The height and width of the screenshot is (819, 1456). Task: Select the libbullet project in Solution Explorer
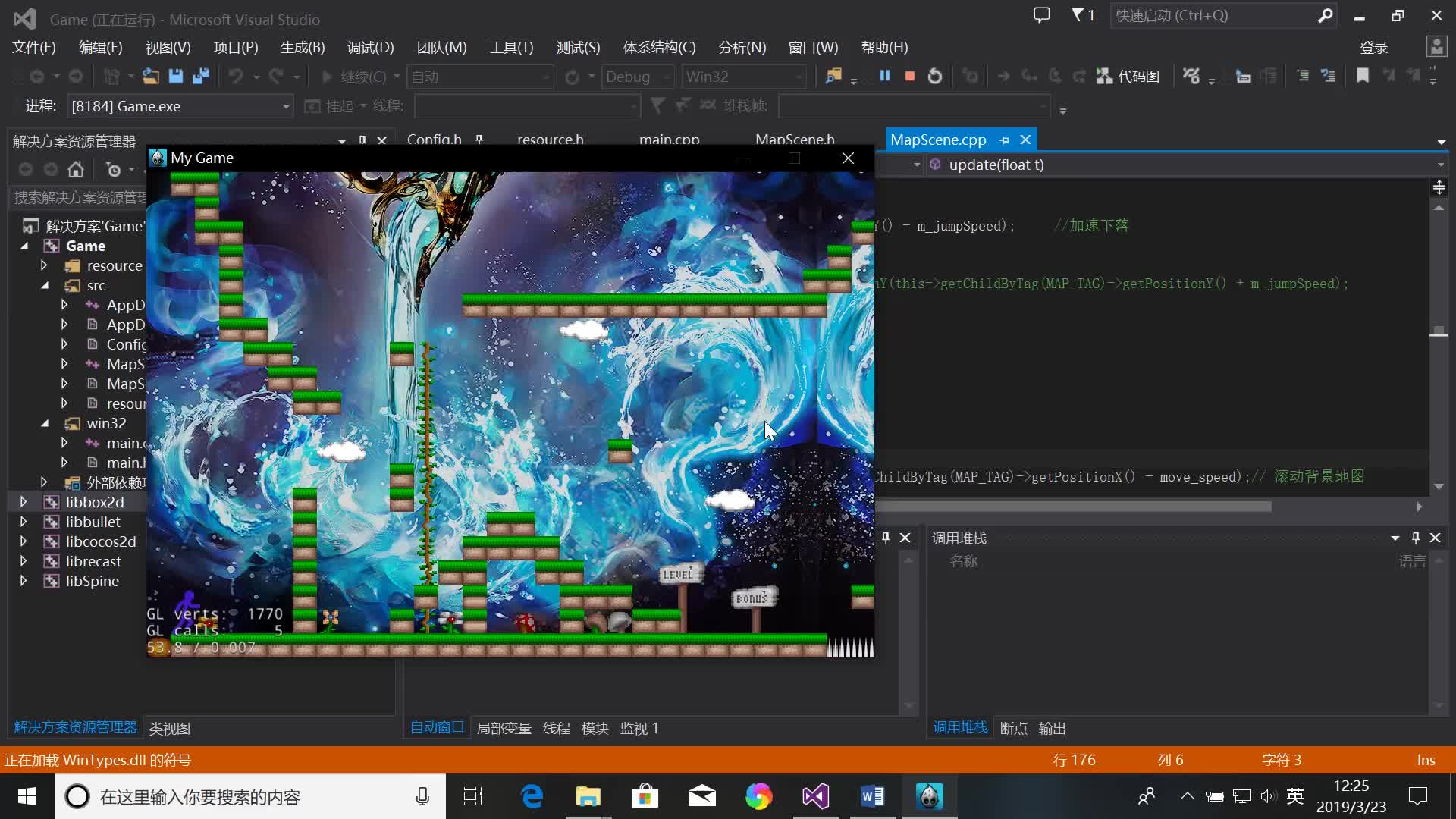pyautogui.click(x=93, y=522)
